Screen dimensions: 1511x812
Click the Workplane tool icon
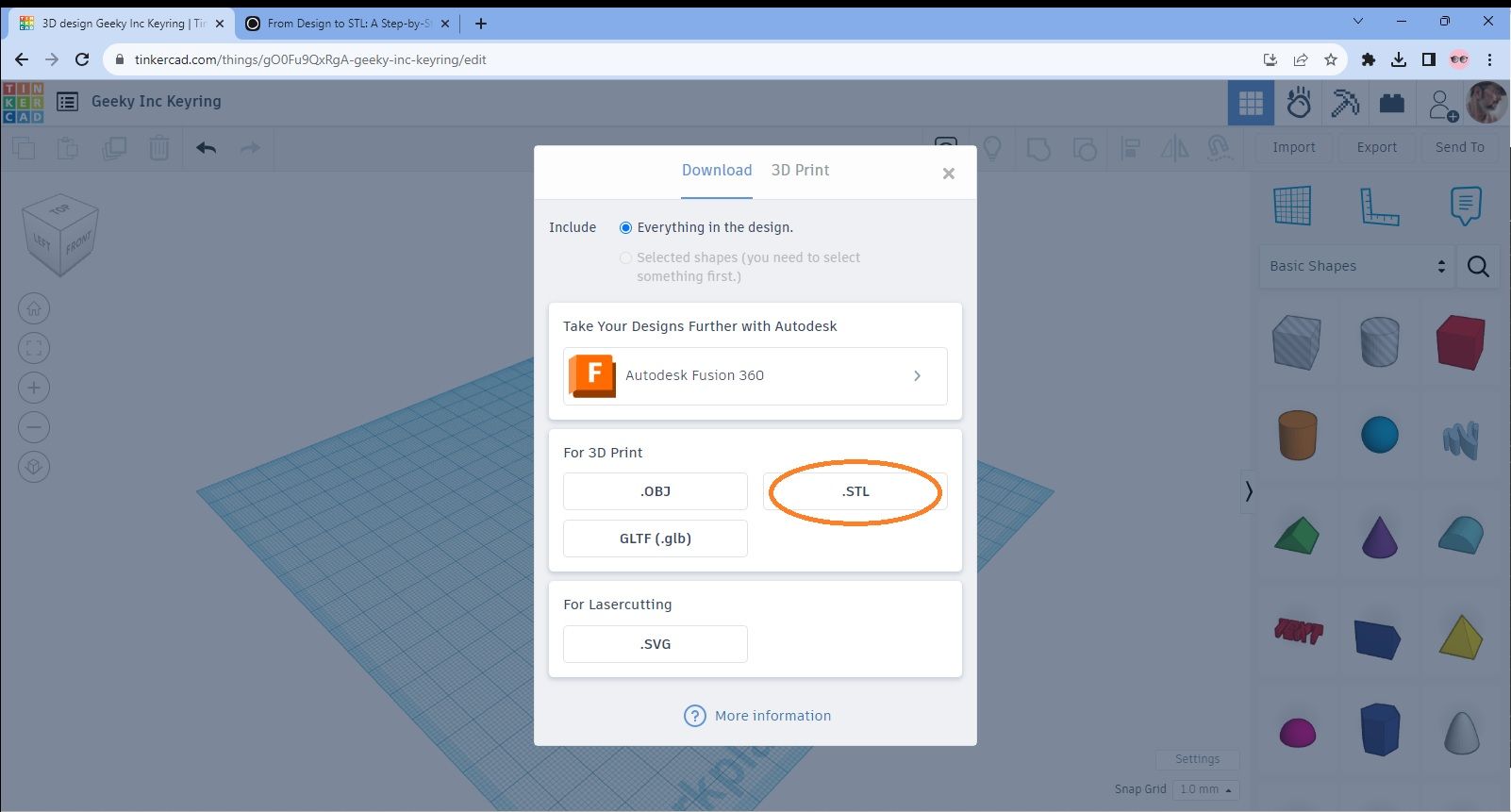1292,206
